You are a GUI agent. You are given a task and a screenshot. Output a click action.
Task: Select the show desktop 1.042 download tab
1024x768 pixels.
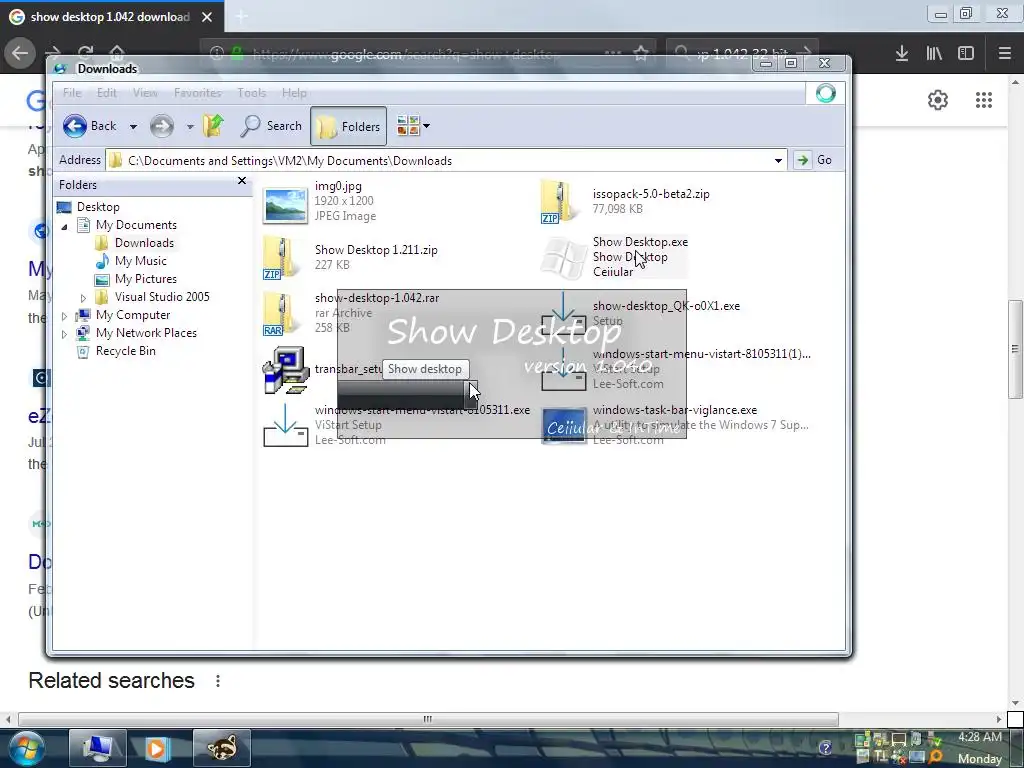pyautogui.click(x=110, y=17)
